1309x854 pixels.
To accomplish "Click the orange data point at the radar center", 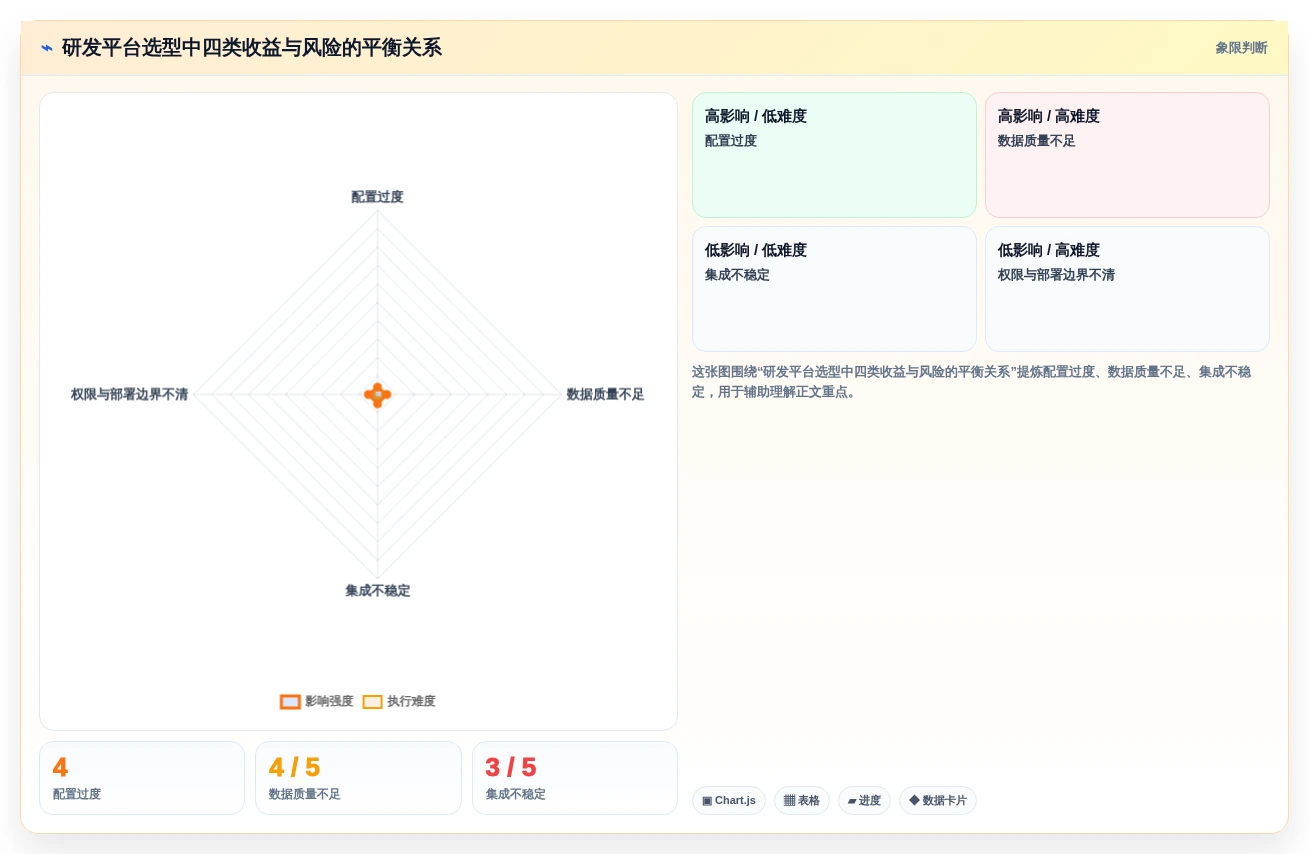I will [x=377, y=395].
